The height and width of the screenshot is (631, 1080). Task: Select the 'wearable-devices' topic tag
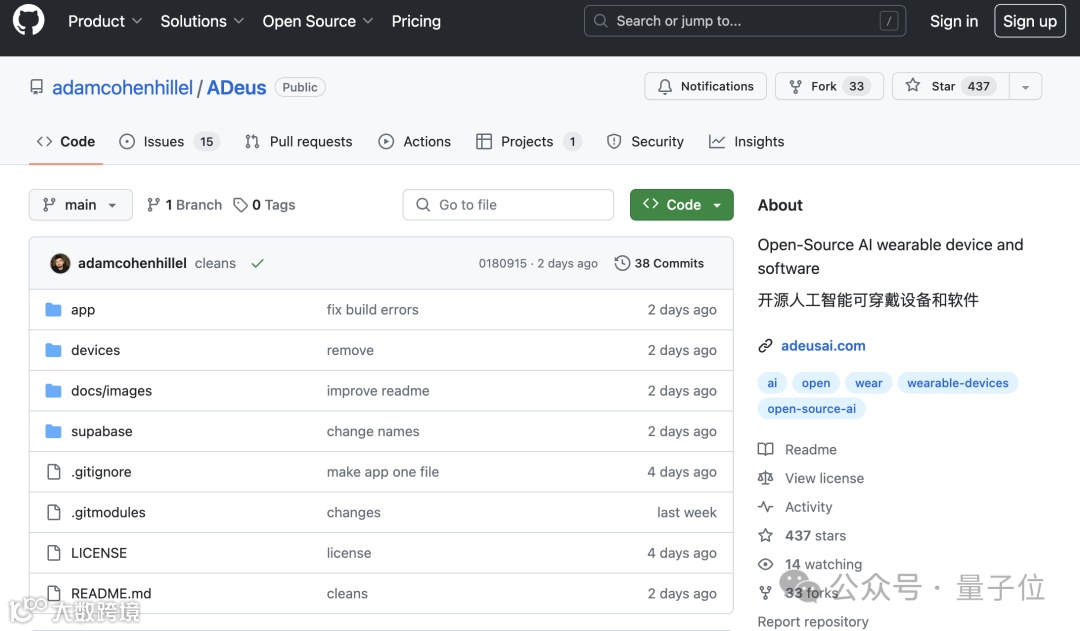pos(957,383)
